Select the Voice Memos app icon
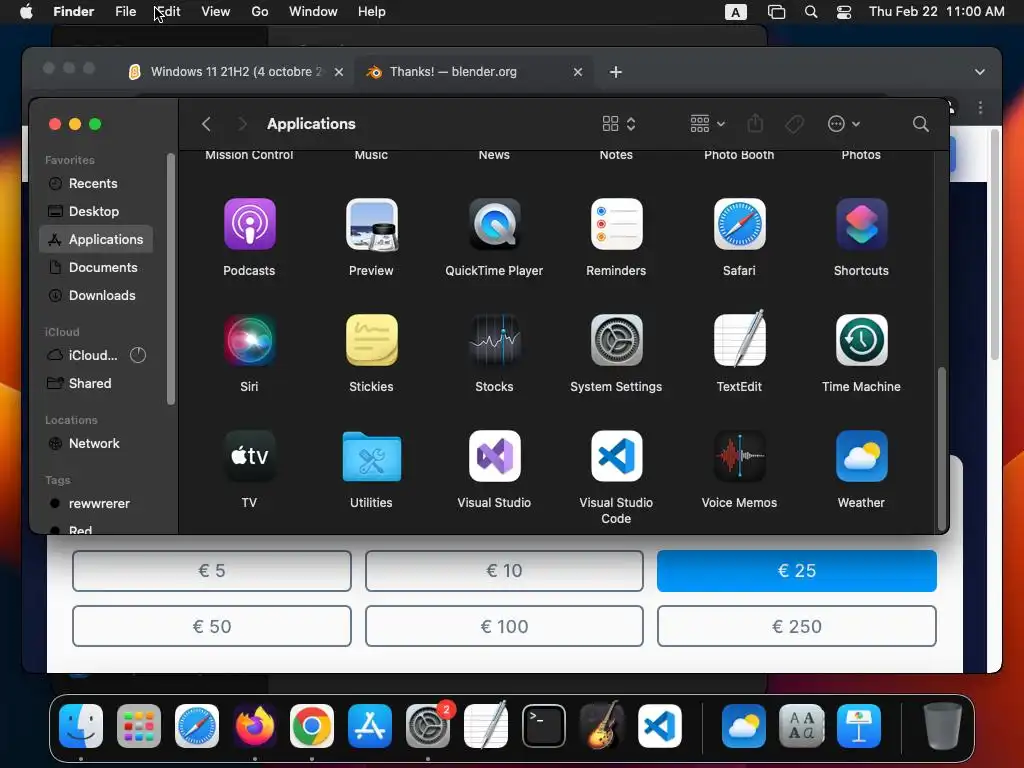1024x768 pixels. coord(739,456)
